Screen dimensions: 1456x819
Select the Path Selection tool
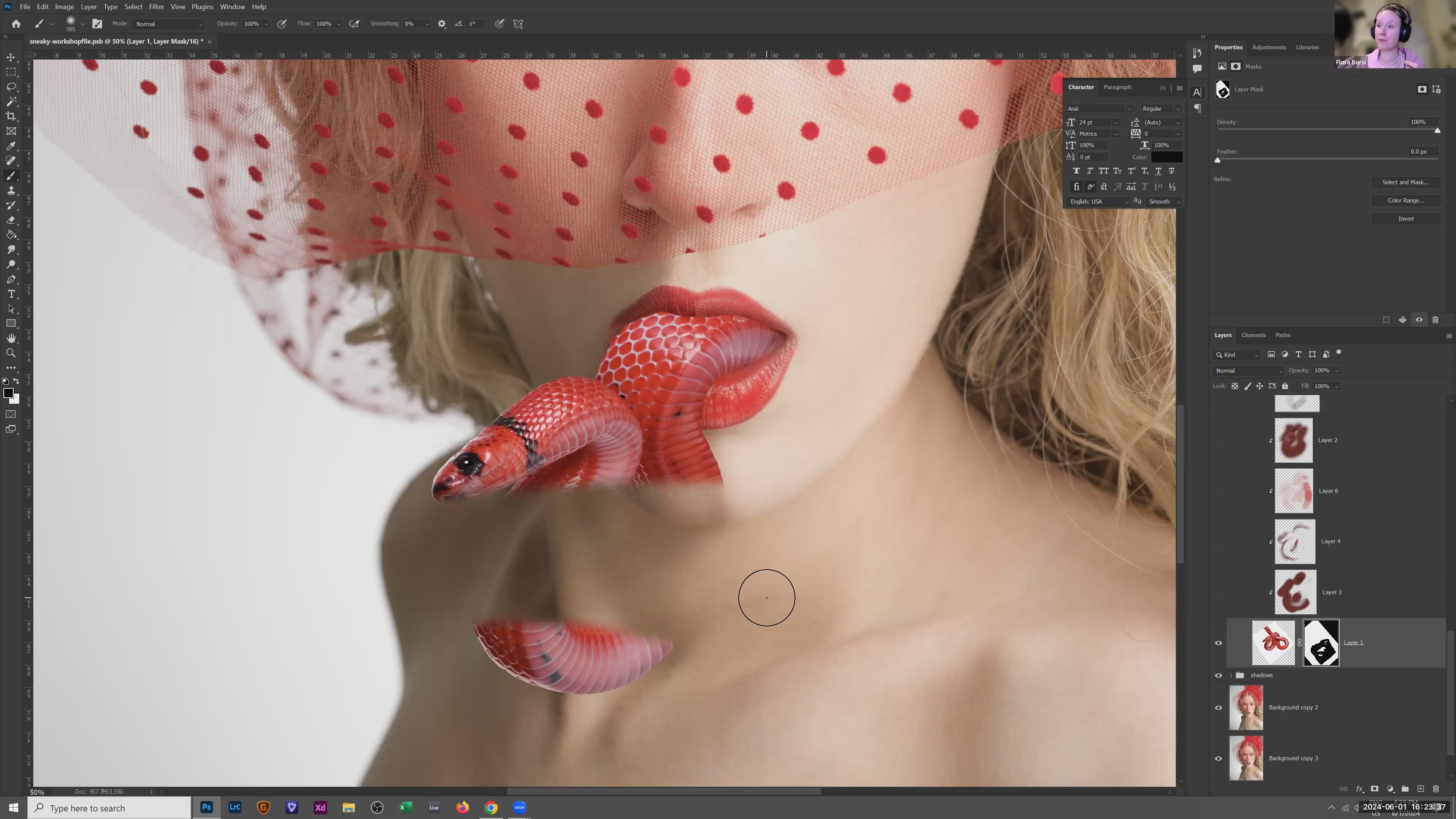point(11,309)
